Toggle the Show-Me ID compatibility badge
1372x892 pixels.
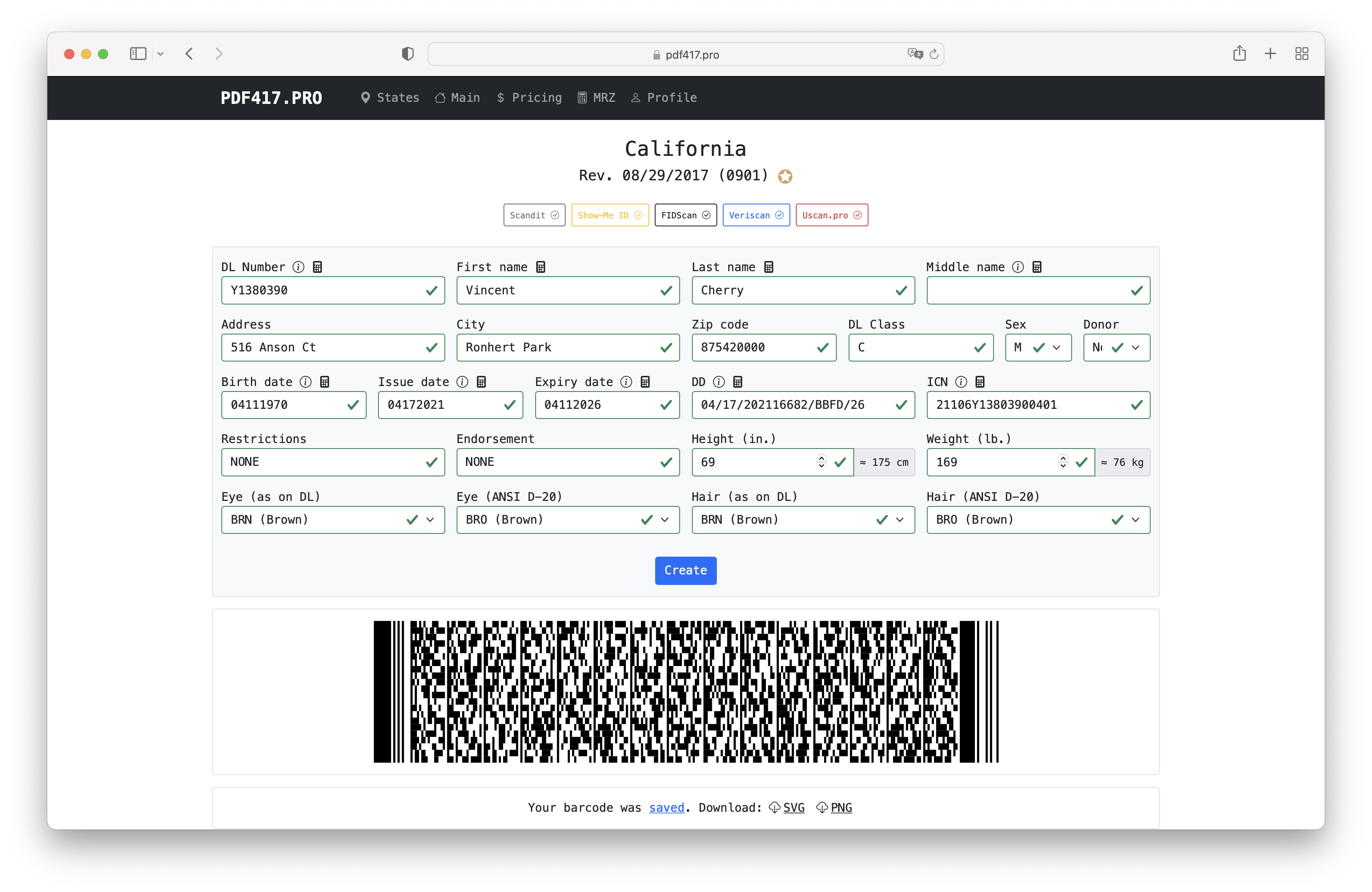coord(610,215)
